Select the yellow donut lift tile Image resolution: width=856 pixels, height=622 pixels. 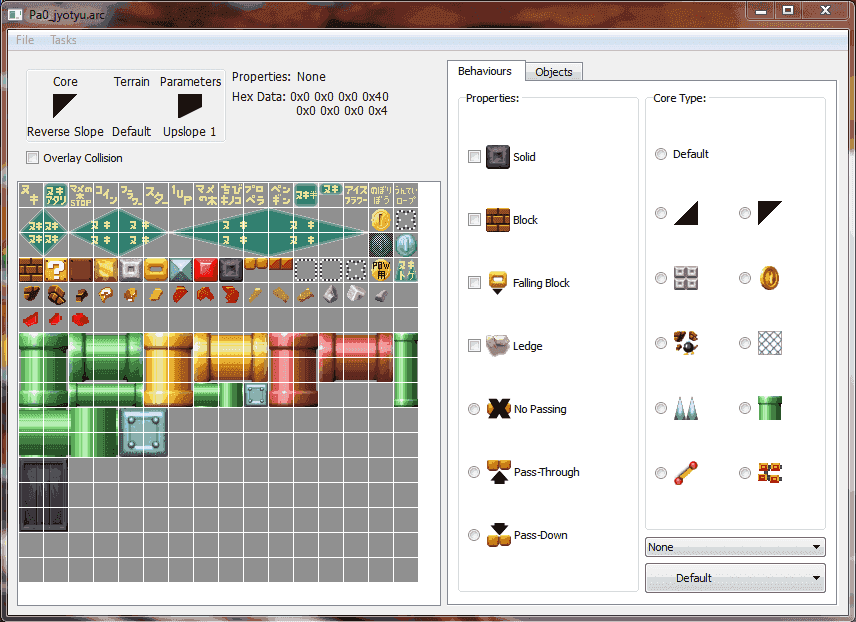pyautogui.click(x=156, y=269)
